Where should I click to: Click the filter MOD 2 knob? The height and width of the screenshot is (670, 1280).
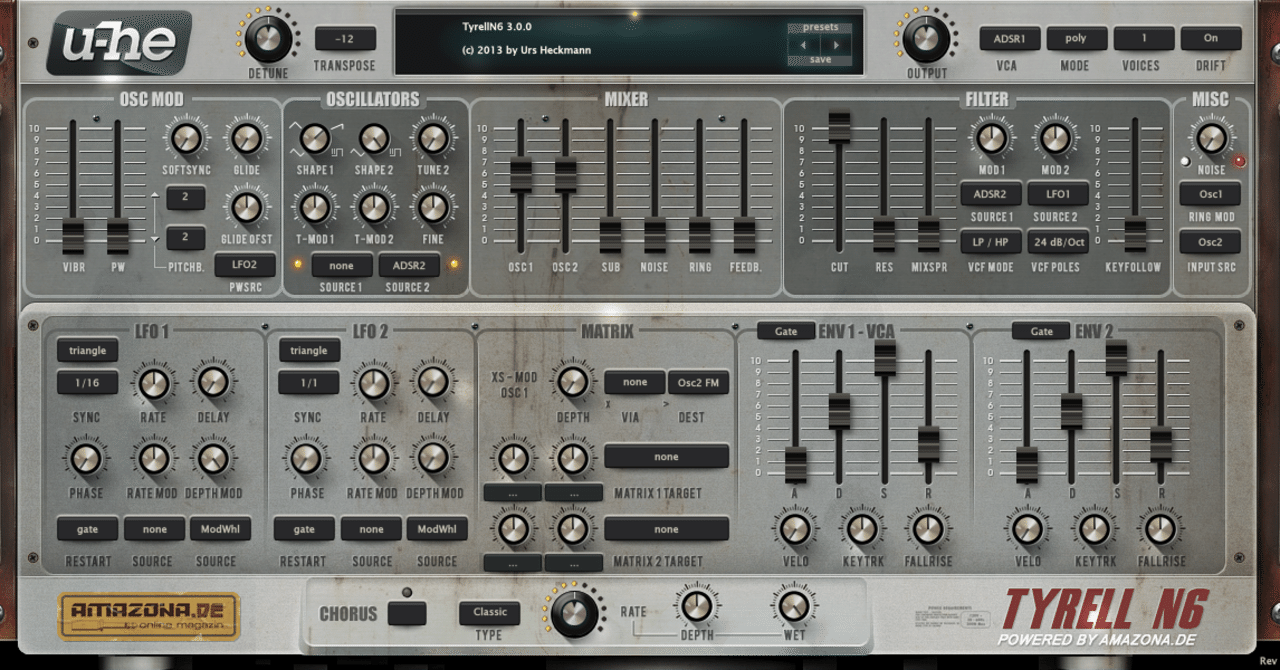tap(1055, 138)
